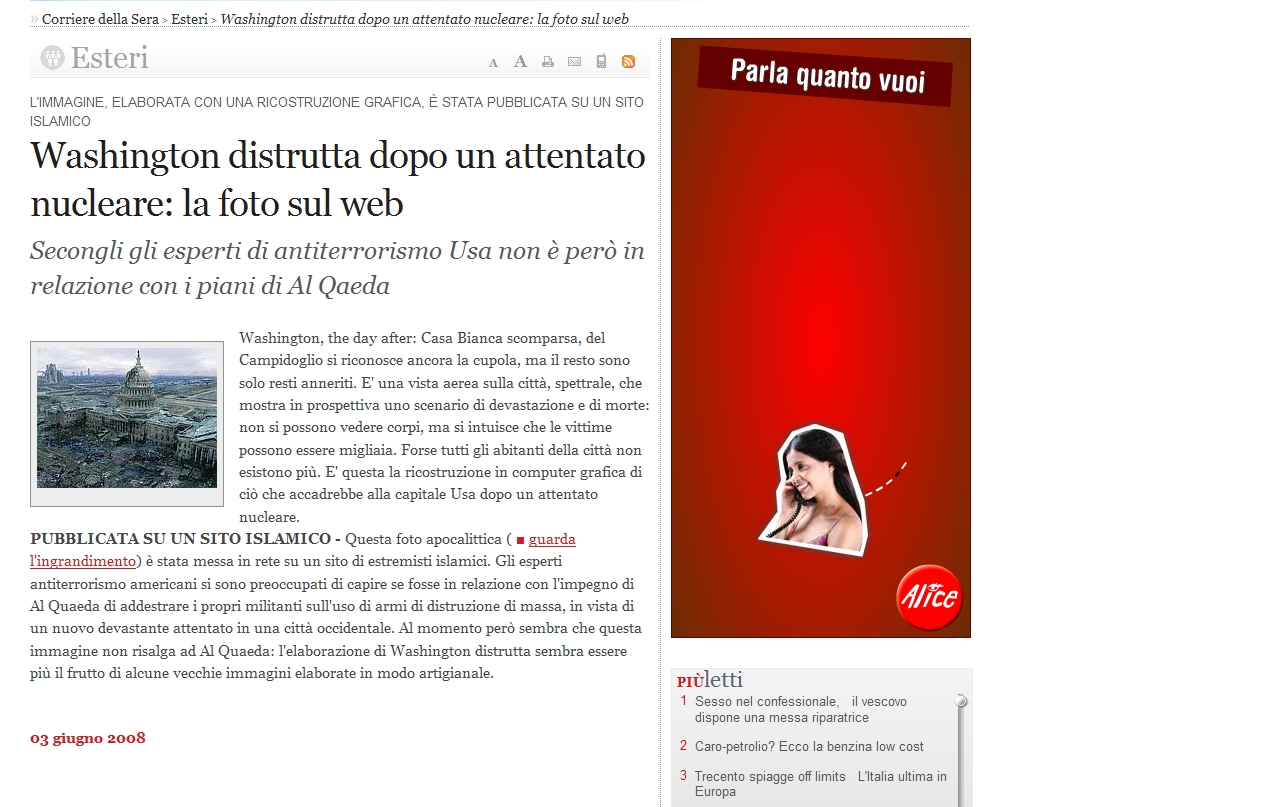
Task: Open 'Caro-petrolio? Ecco la benzina low cost'
Action: click(809, 747)
